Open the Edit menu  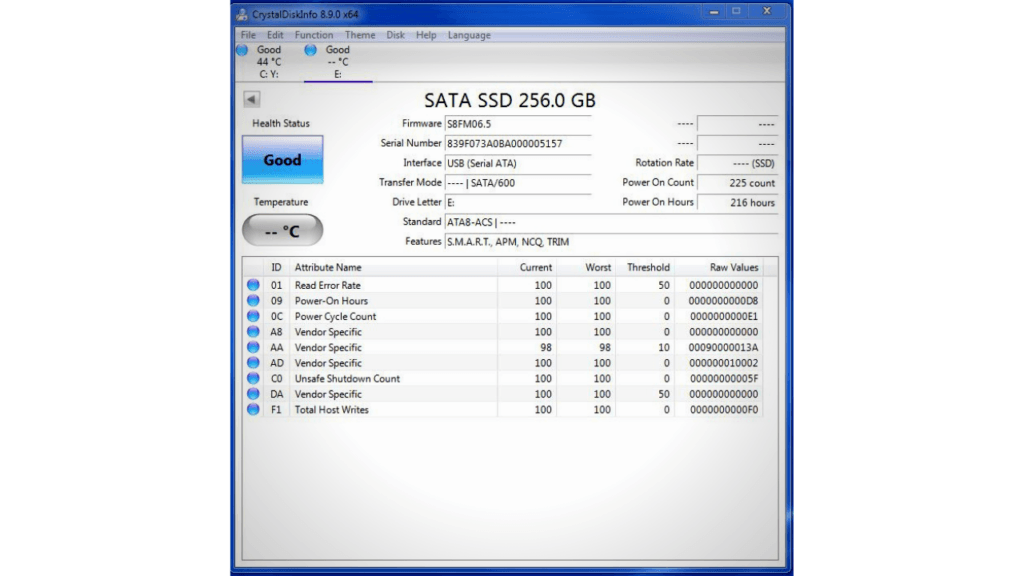click(x=275, y=35)
